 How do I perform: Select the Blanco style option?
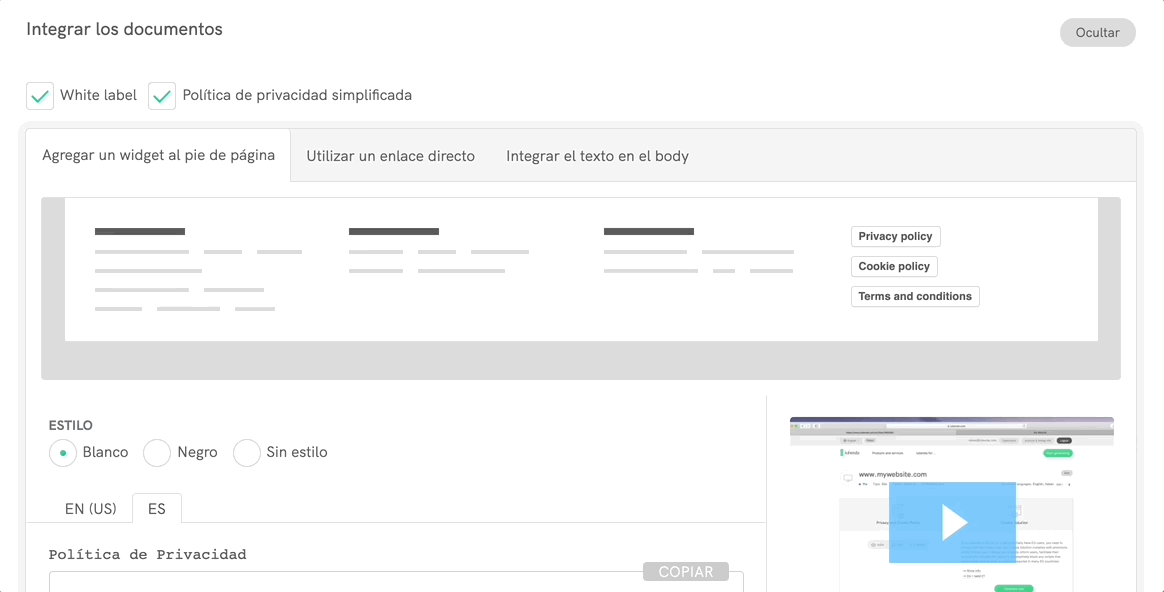click(x=63, y=453)
